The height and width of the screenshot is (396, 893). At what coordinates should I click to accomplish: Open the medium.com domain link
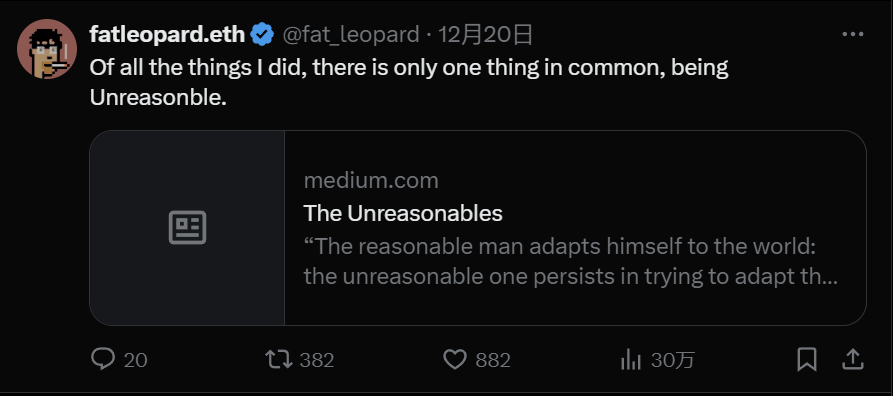371,181
